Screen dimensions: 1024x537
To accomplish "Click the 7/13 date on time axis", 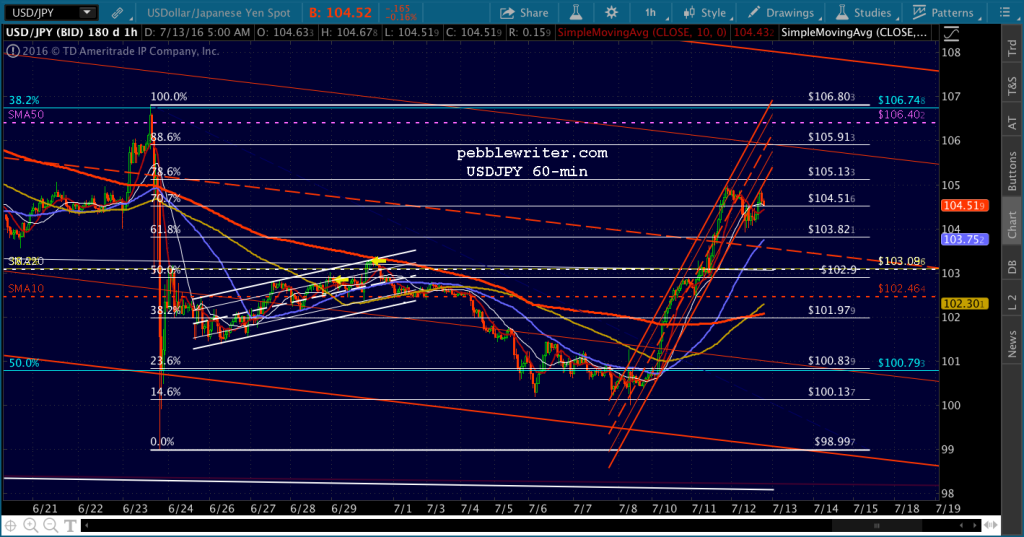I will [x=784, y=508].
